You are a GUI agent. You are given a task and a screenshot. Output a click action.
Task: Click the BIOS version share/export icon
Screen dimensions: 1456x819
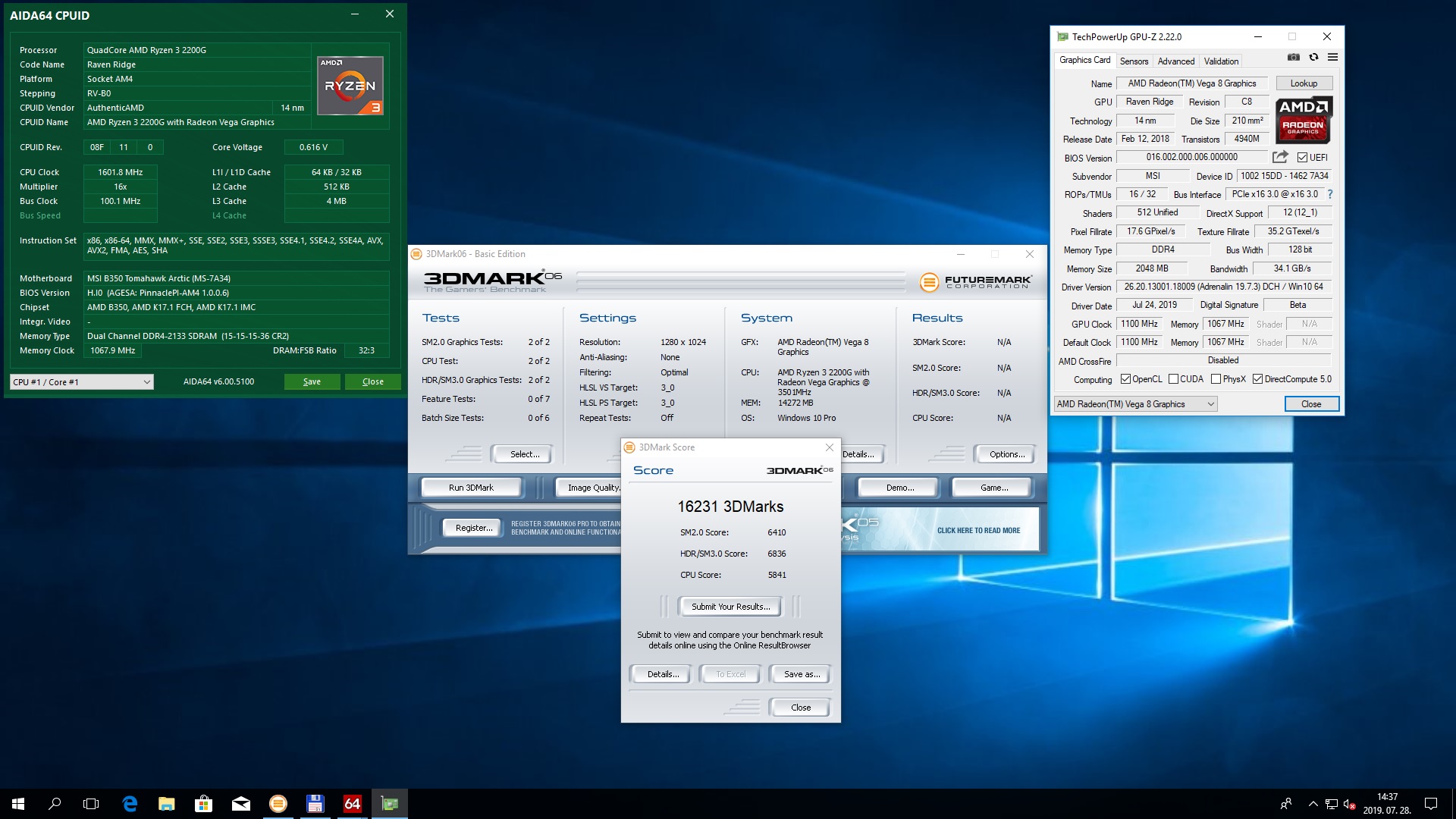pos(1280,157)
